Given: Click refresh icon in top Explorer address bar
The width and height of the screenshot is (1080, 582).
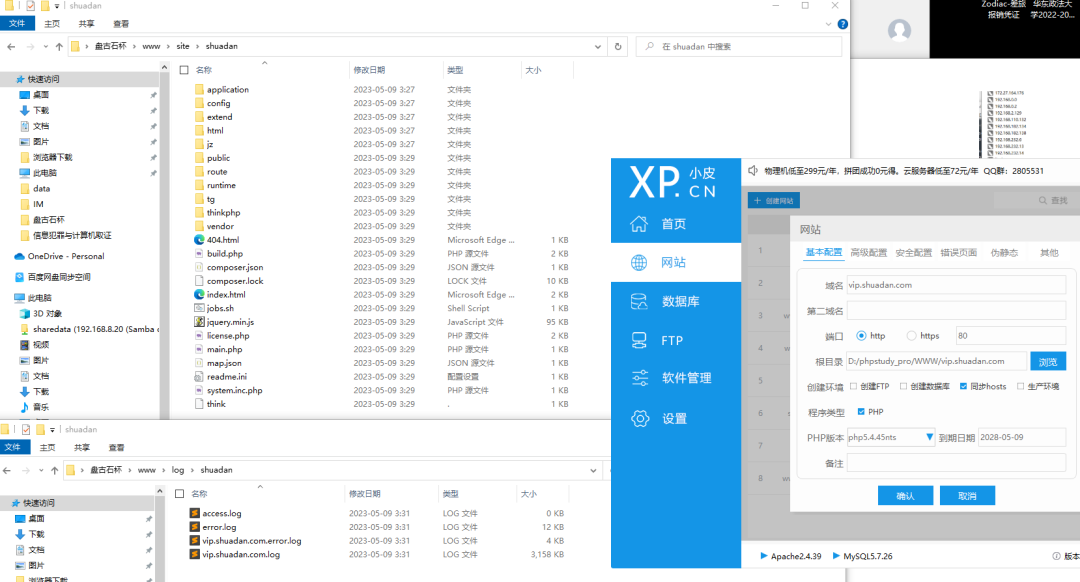Looking at the screenshot, I should (618, 46).
